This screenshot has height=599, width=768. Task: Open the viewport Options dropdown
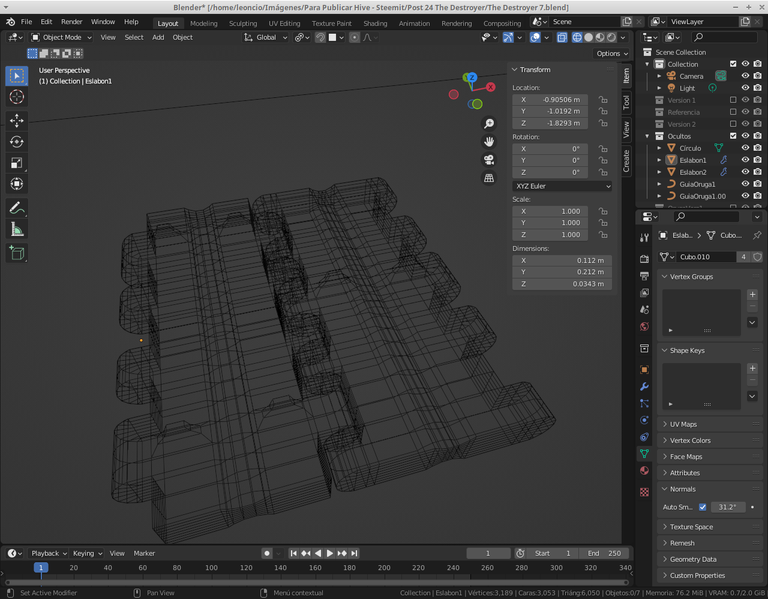(612, 53)
